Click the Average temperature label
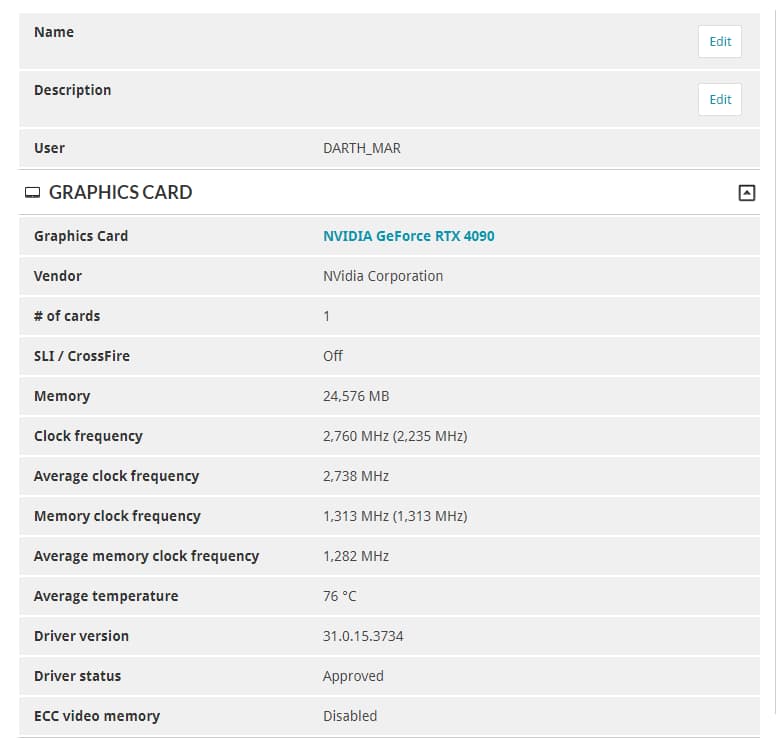The height and width of the screenshot is (742, 776). coord(106,596)
